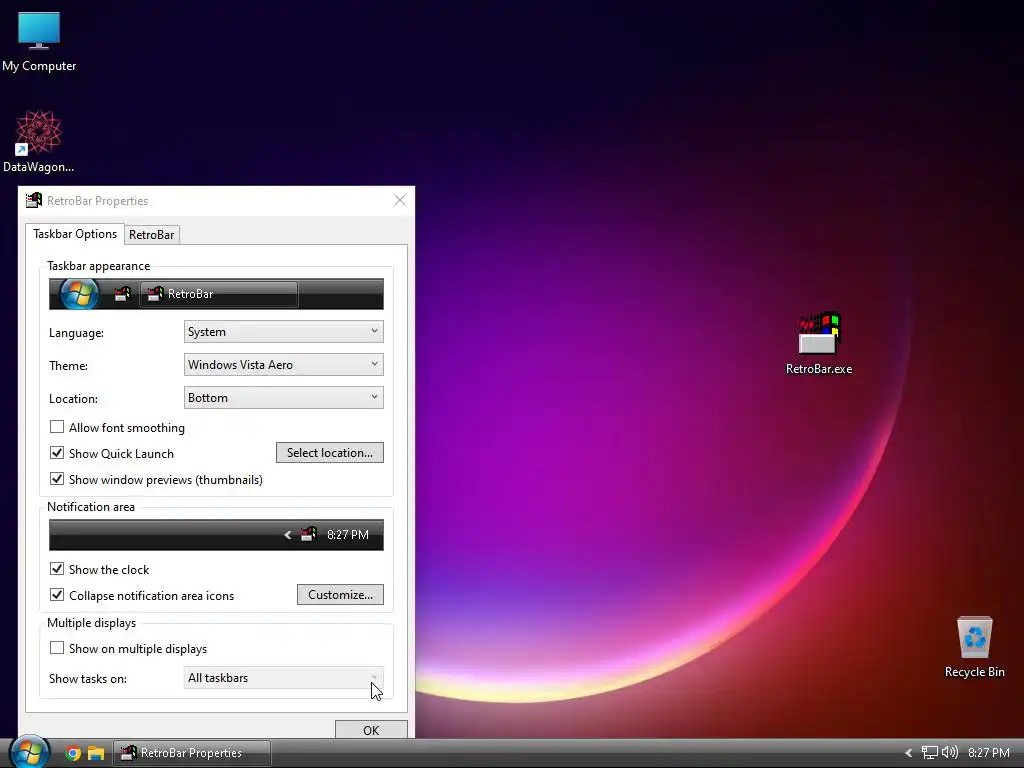The image size is (1024, 768).
Task: Toggle Show the clock checkbox
Action: [57, 569]
